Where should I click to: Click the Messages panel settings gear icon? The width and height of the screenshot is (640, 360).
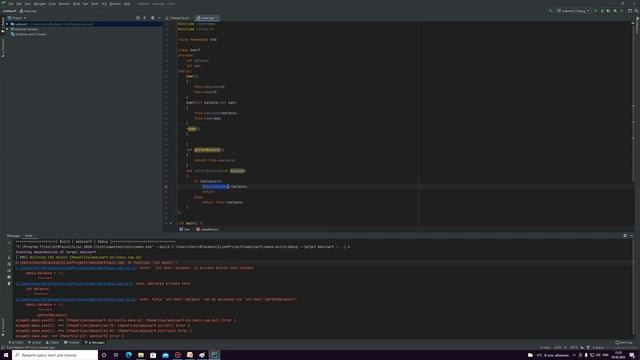(x=625, y=236)
